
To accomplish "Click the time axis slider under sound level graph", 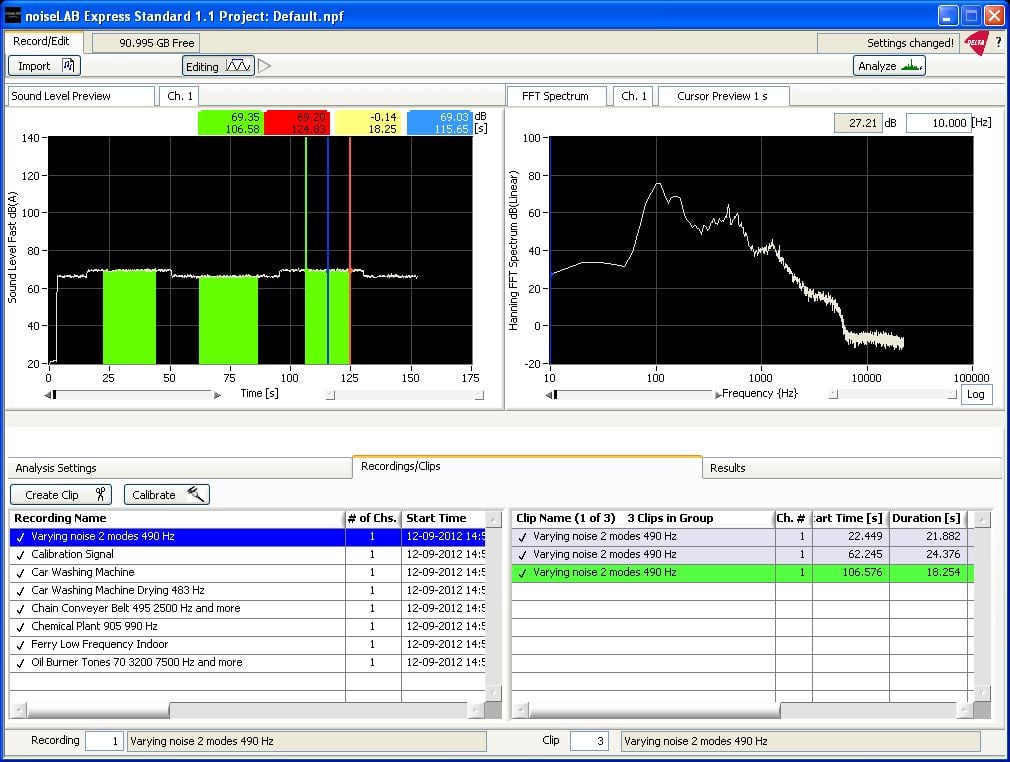I will coord(132,395).
